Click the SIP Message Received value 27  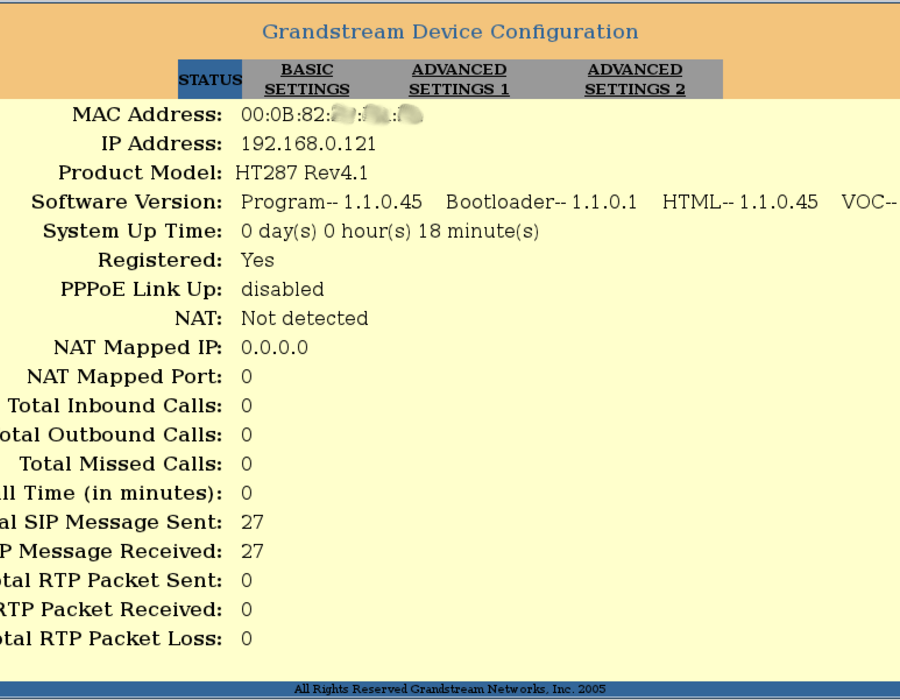[x=252, y=551]
